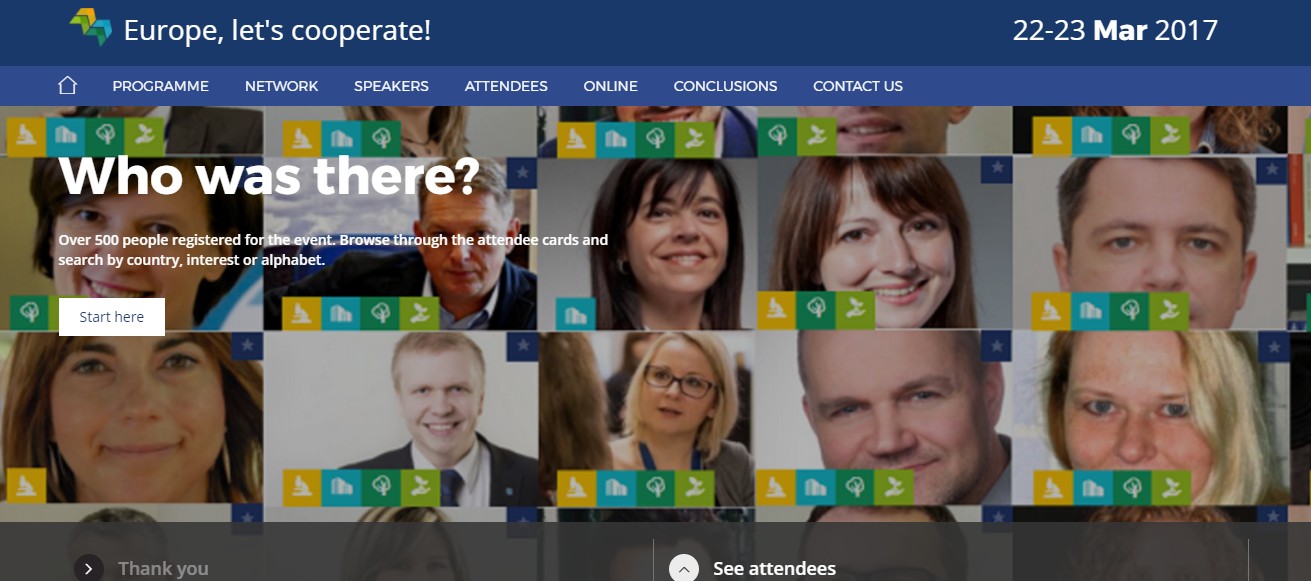Image resolution: width=1311 pixels, height=581 pixels.
Task: Go to the SPEAKERS page
Action: coord(391,86)
